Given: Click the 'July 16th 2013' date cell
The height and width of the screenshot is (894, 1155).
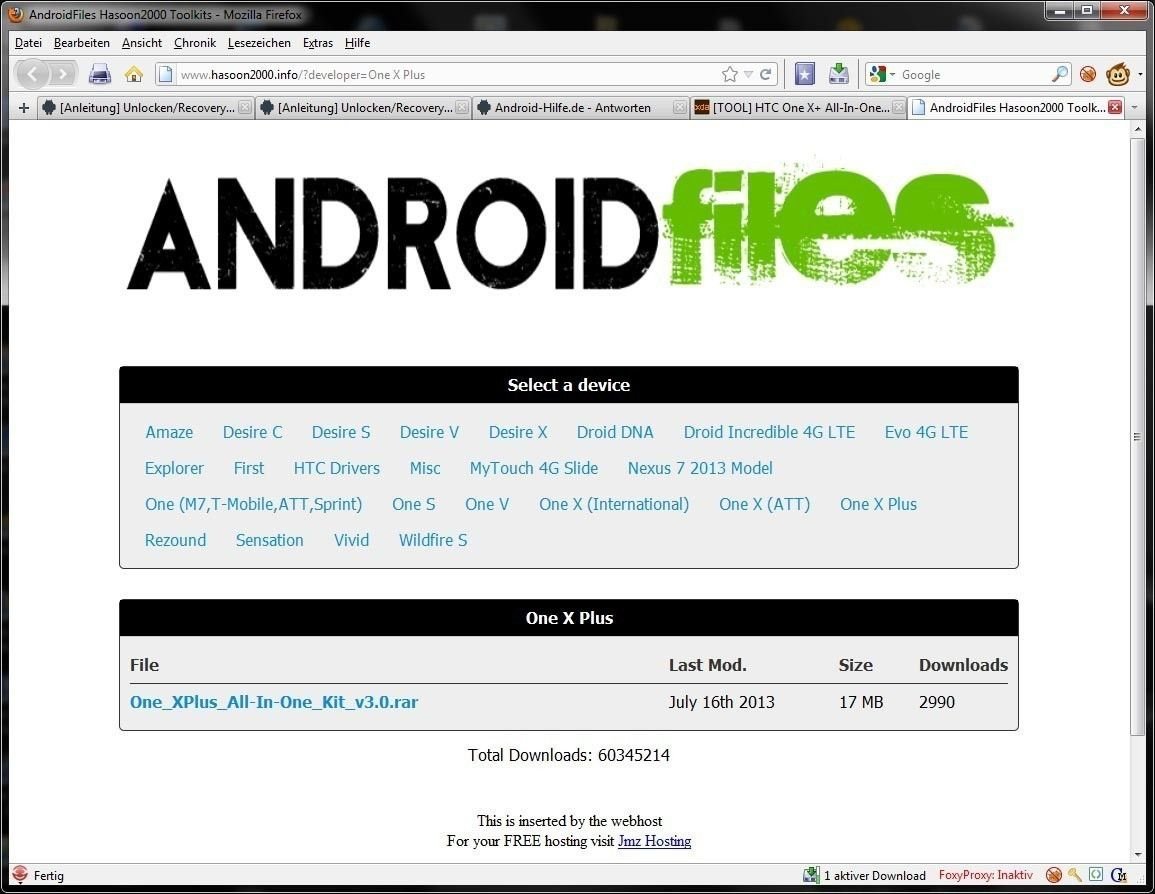Looking at the screenshot, I should (721, 702).
